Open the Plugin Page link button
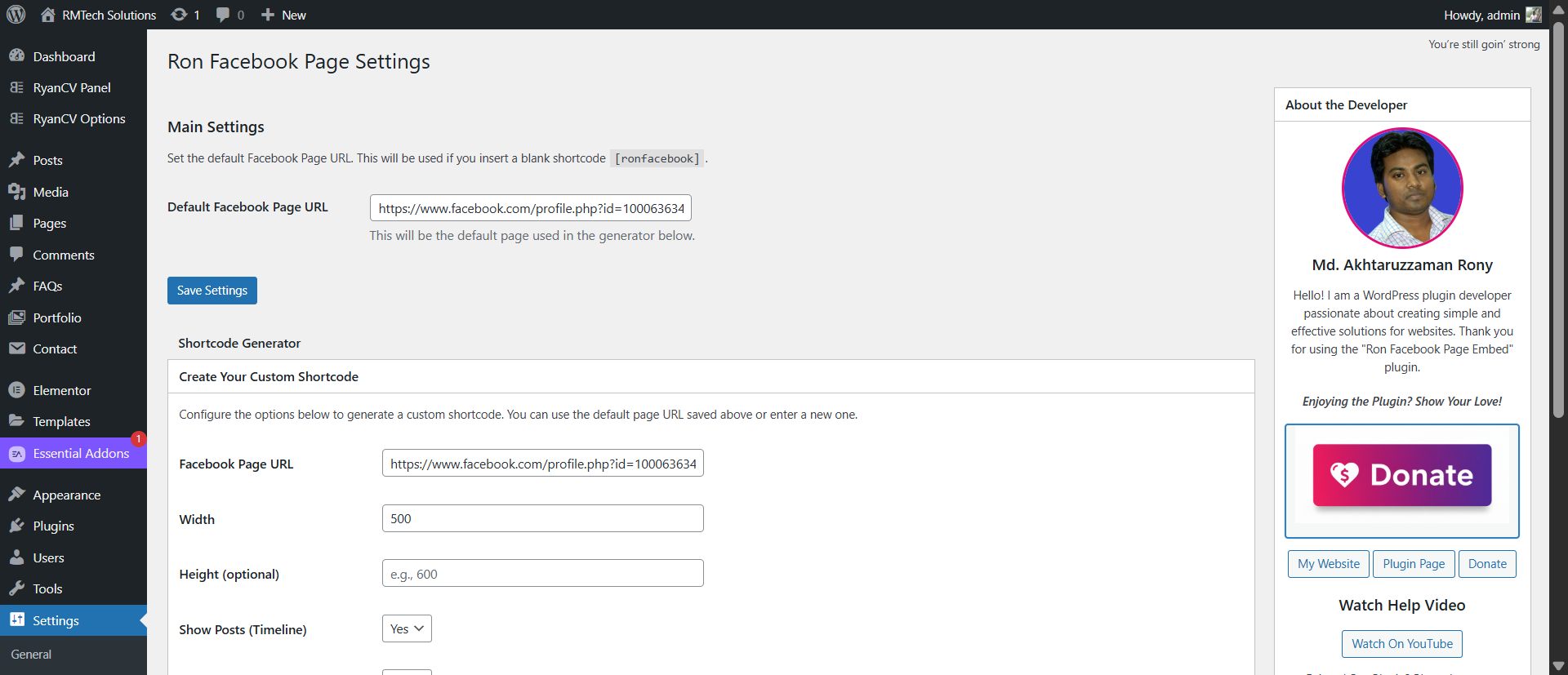Screen dimensions: 1568x675 click(x=1414, y=564)
